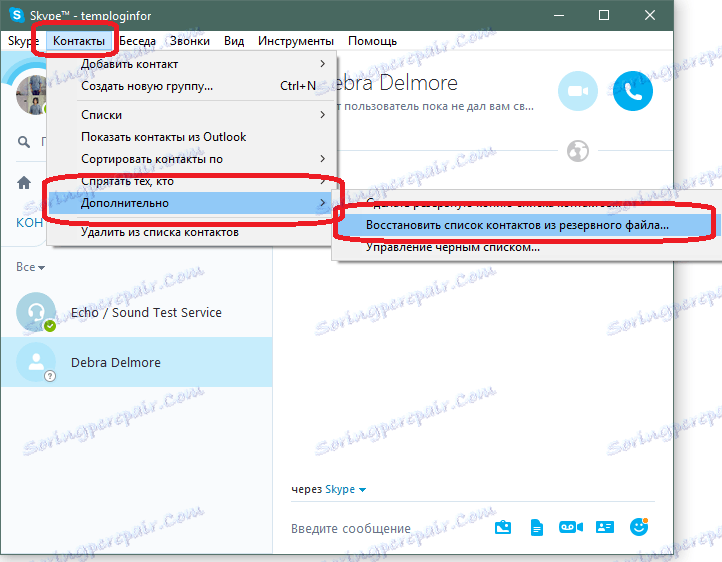Select Восстановить список контактов из резервного файла
Screen dimensions: 722x562
click(528, 225)
